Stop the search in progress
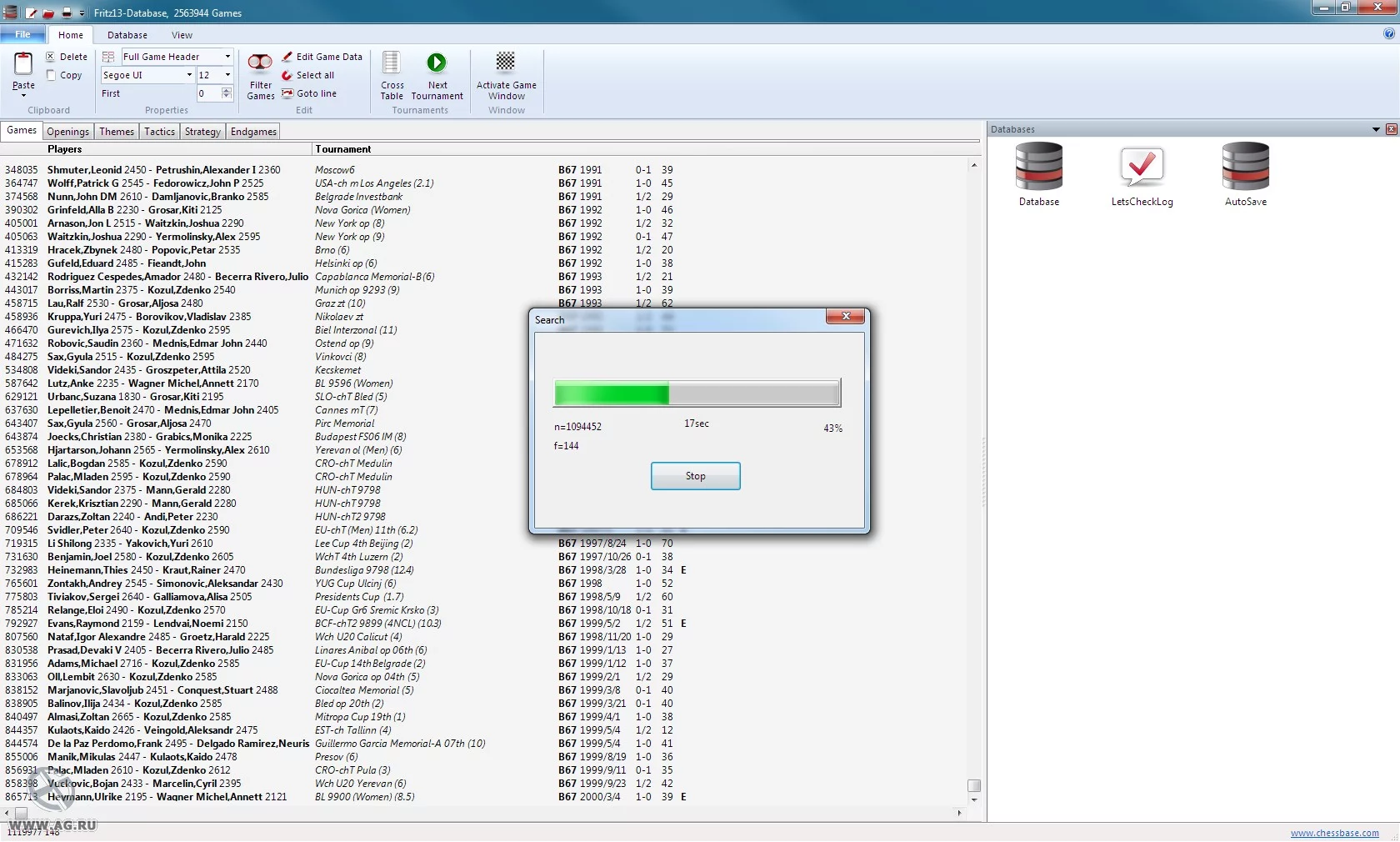Screen dimensions: 1400x842 coord(695,476)
